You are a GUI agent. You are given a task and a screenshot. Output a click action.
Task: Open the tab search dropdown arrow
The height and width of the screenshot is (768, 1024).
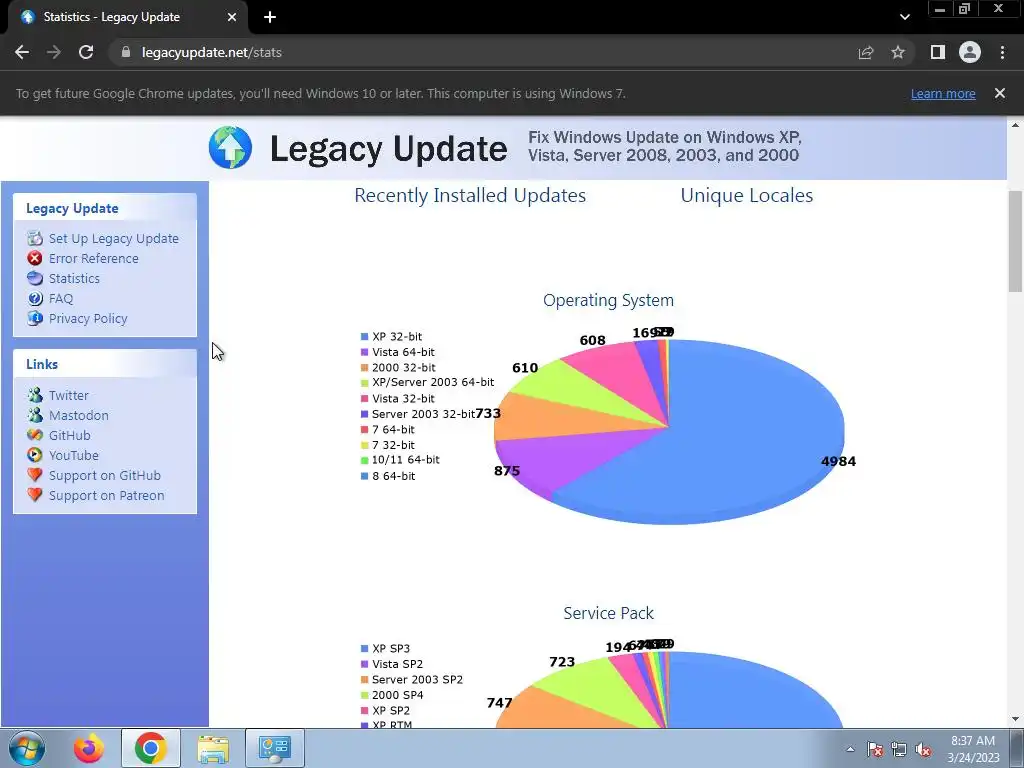click(x=904, y=17)
